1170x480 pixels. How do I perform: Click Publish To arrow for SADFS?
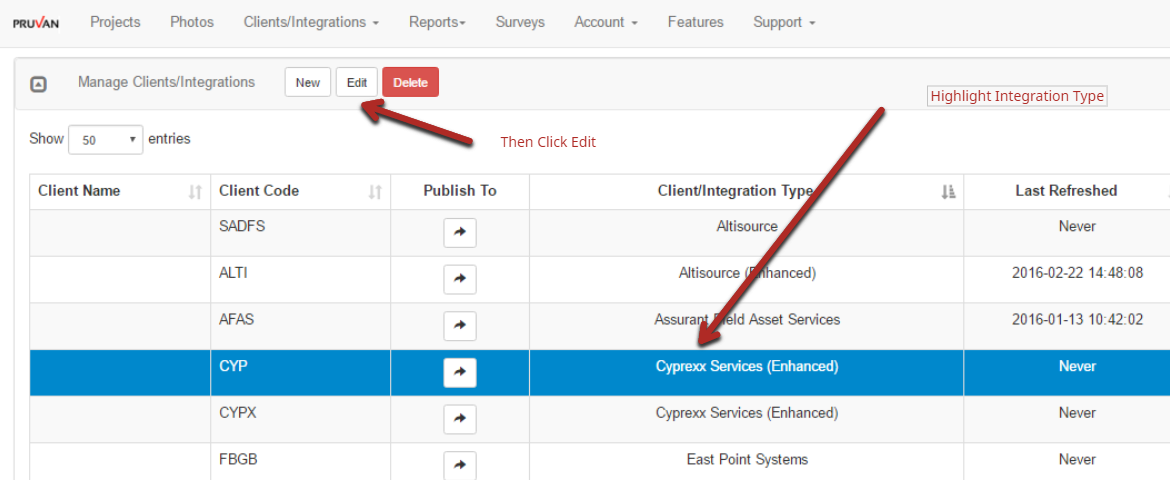point(460,233)
